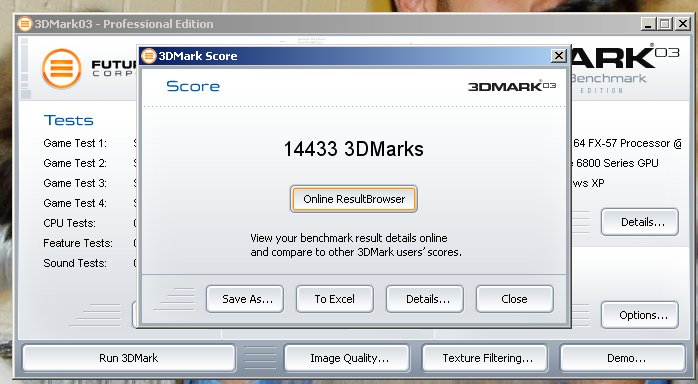Open Details… in the Score dialog
The width and height of the screenshot is (698, 384).
click(x=425, y=299)
